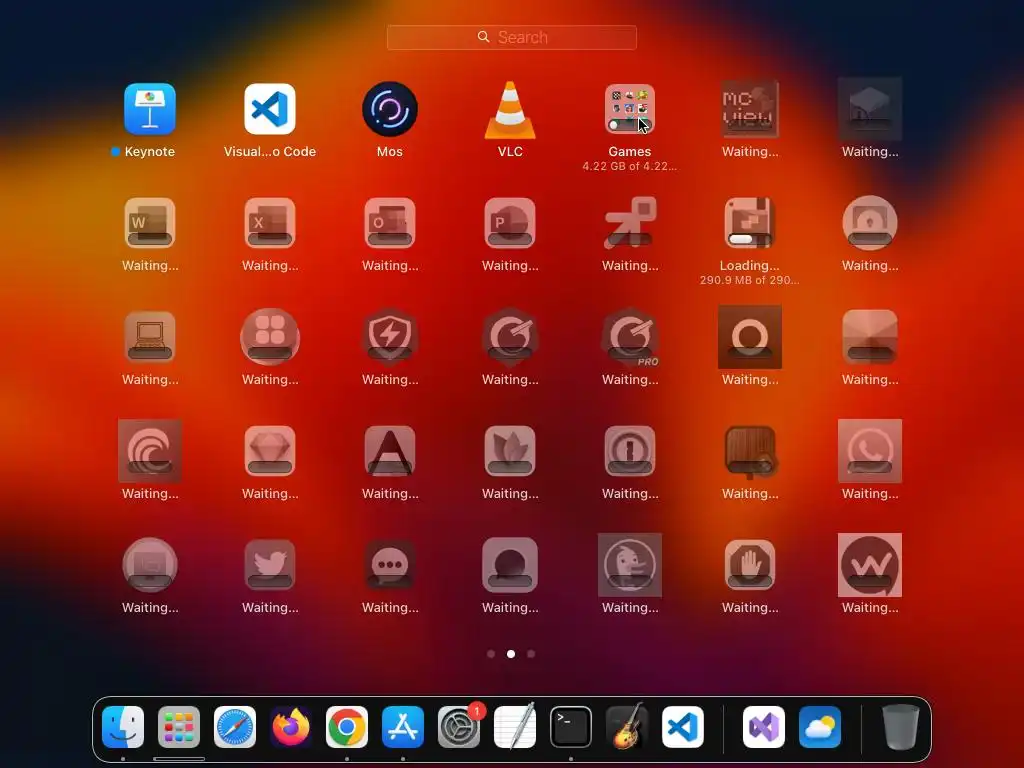Image resolution: width=1024 pixels, height=768 pixels.
Task: Click the waiting round padlock icon
Action: pyautogui.click(x=870, y=223)
